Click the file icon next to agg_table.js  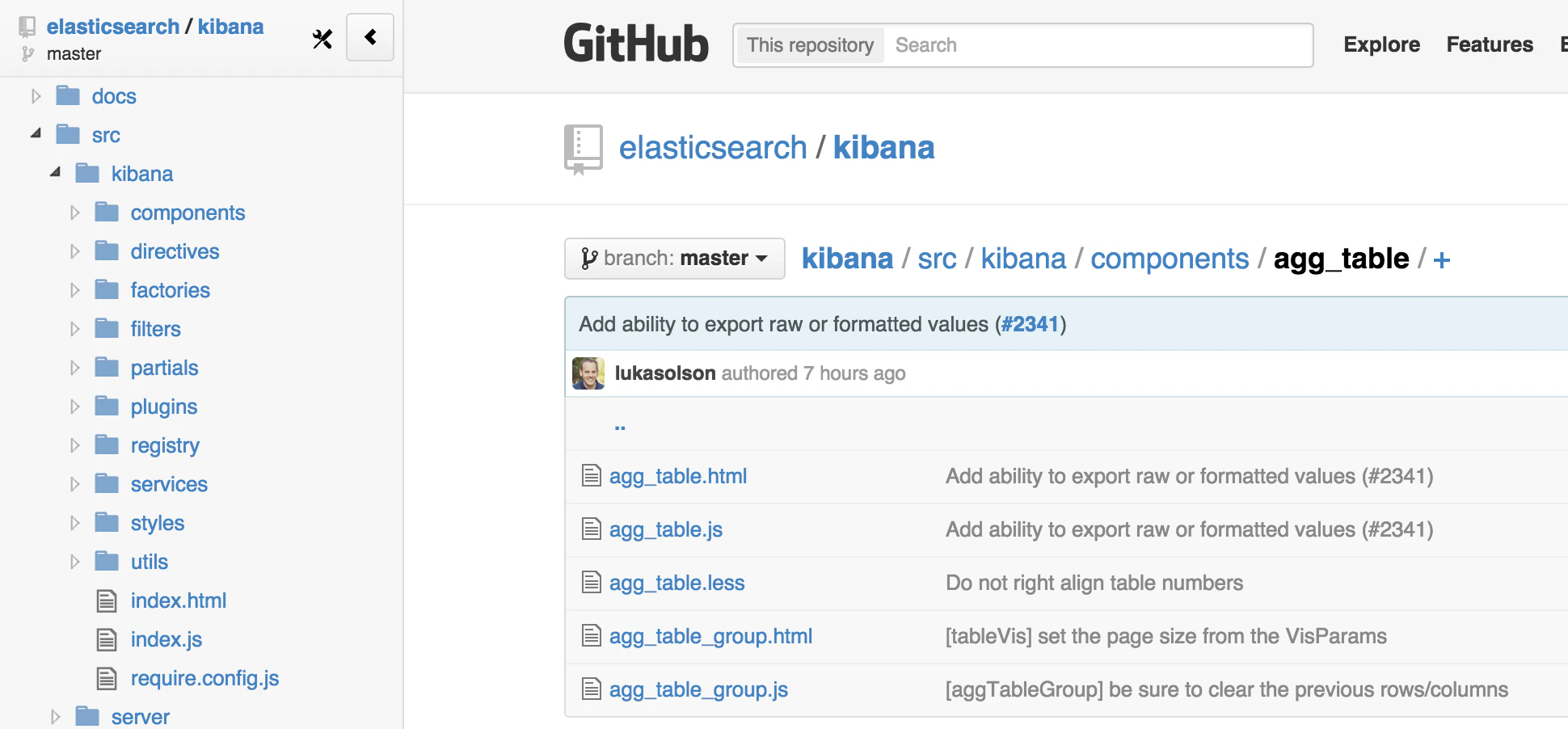(x=592, y=529)
